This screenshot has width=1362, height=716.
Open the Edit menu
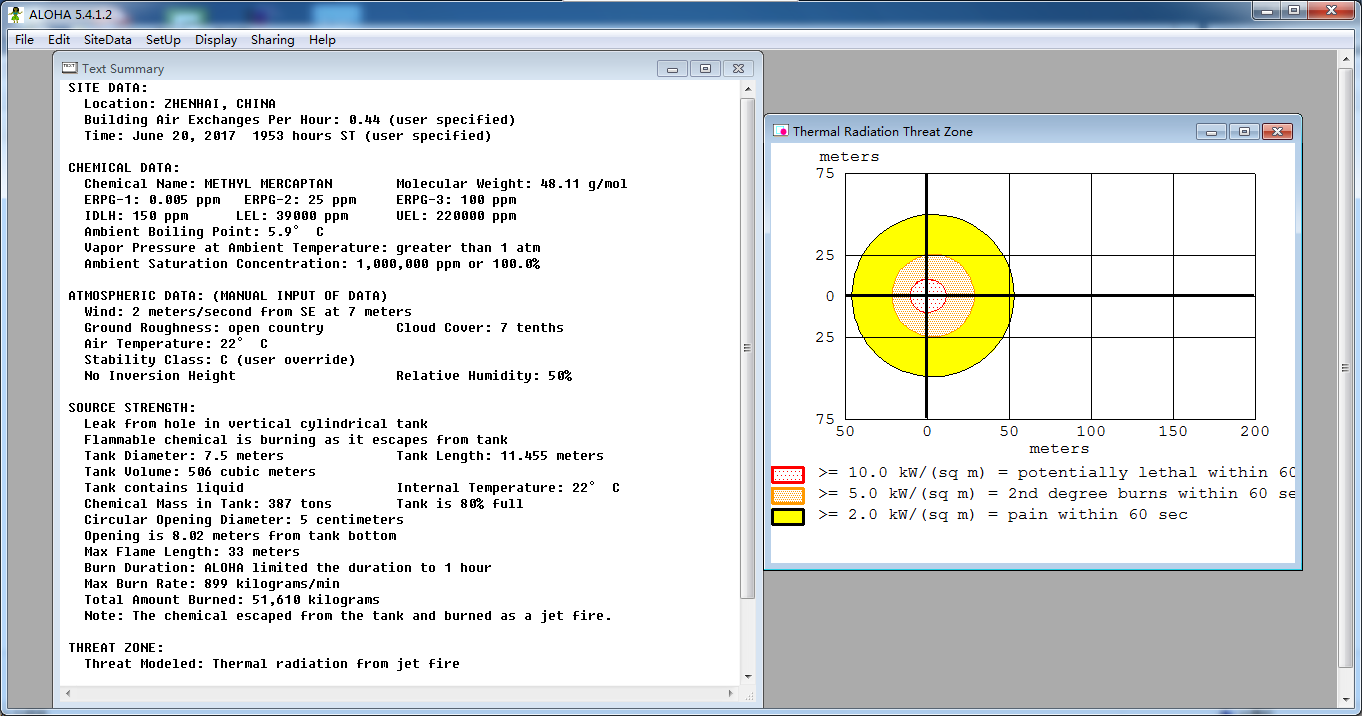tap(59, 40)
